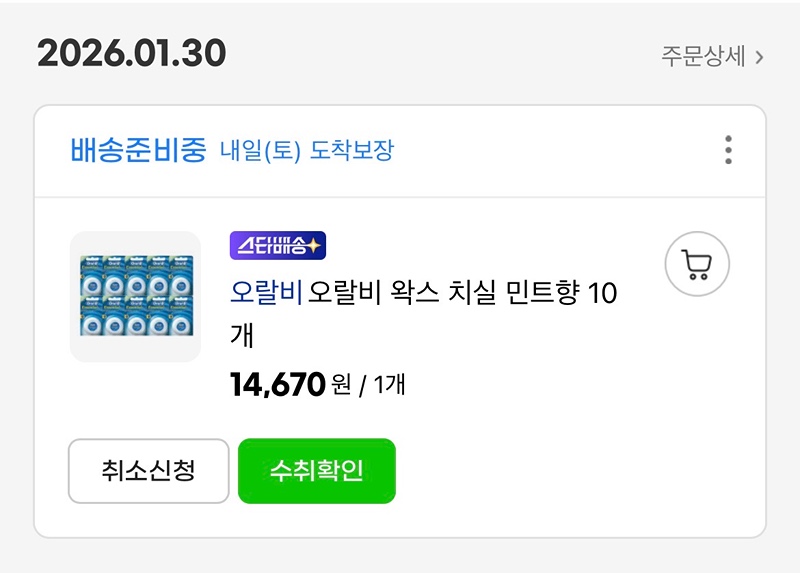
Task: Click the sparkle star on the 스타배송 badge
Action: pos(315,246)
